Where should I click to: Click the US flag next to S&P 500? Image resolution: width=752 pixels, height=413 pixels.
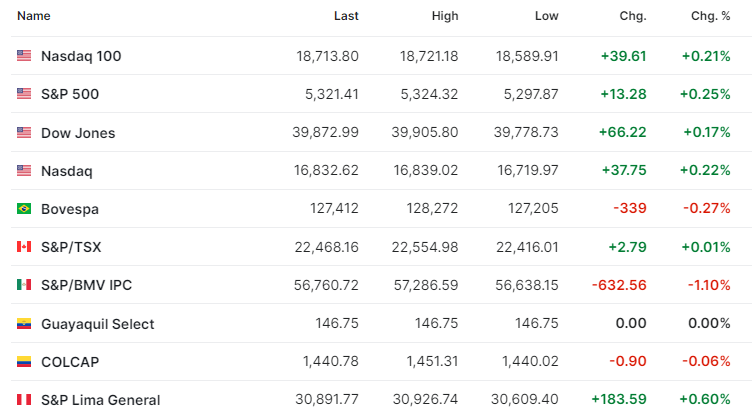click(24, 94)
